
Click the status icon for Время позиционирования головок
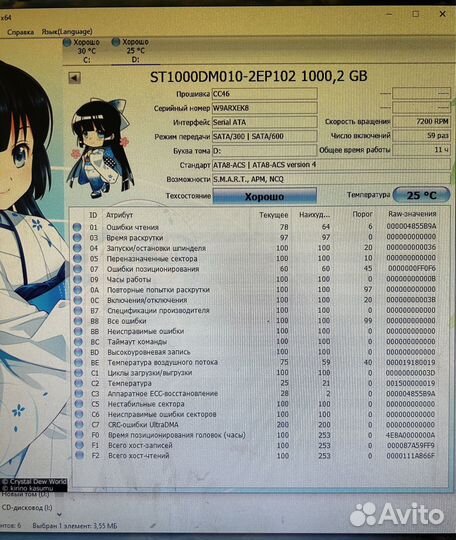pyautogui.click(x=79, y=435)
